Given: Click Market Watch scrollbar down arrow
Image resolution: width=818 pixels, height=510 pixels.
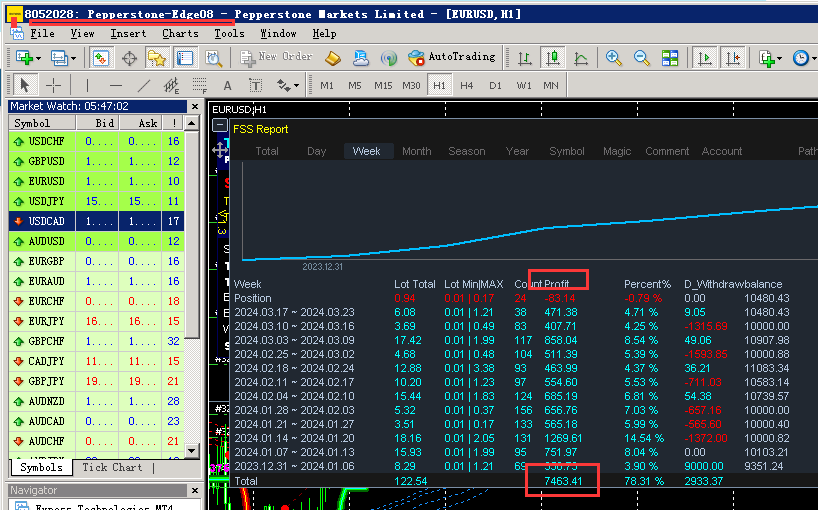Looking at the screenshot, I should point(191,451).
